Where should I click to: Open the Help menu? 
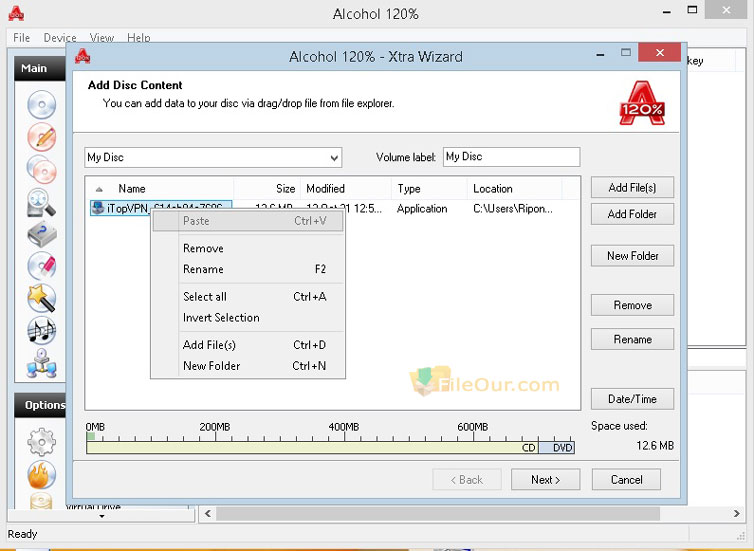point(138,38)
